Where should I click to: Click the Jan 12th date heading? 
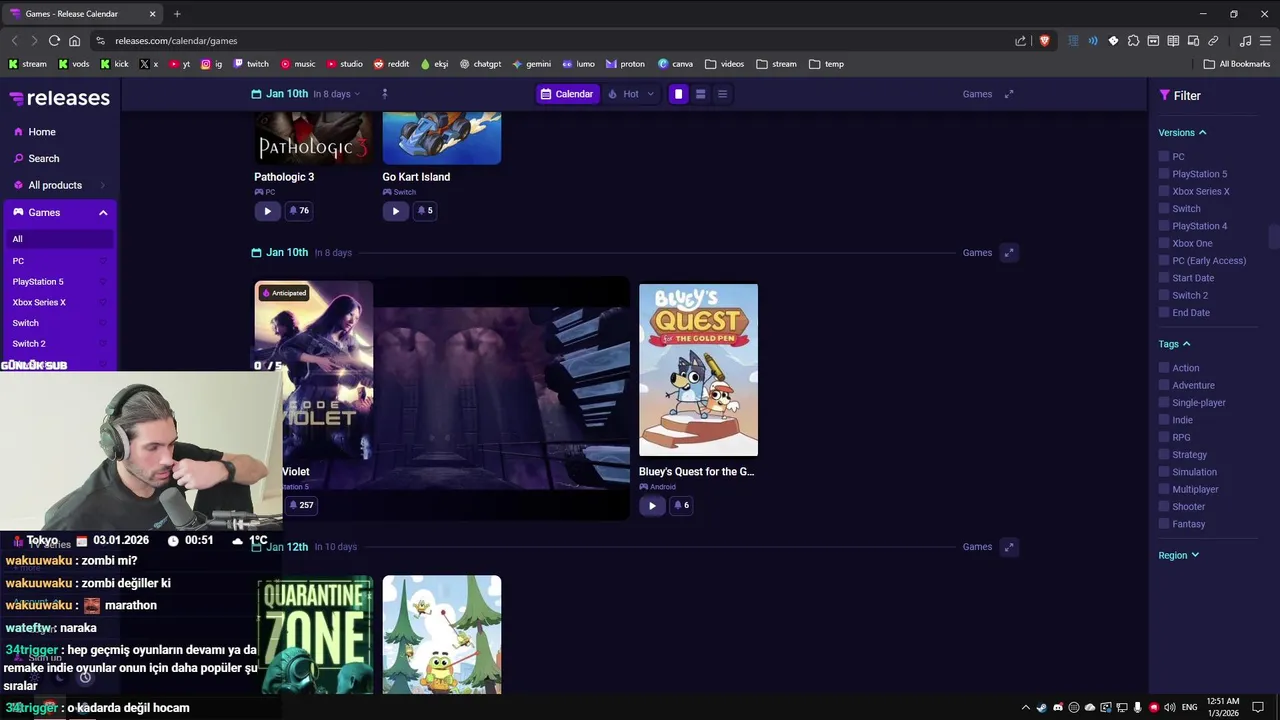point(287,547)
